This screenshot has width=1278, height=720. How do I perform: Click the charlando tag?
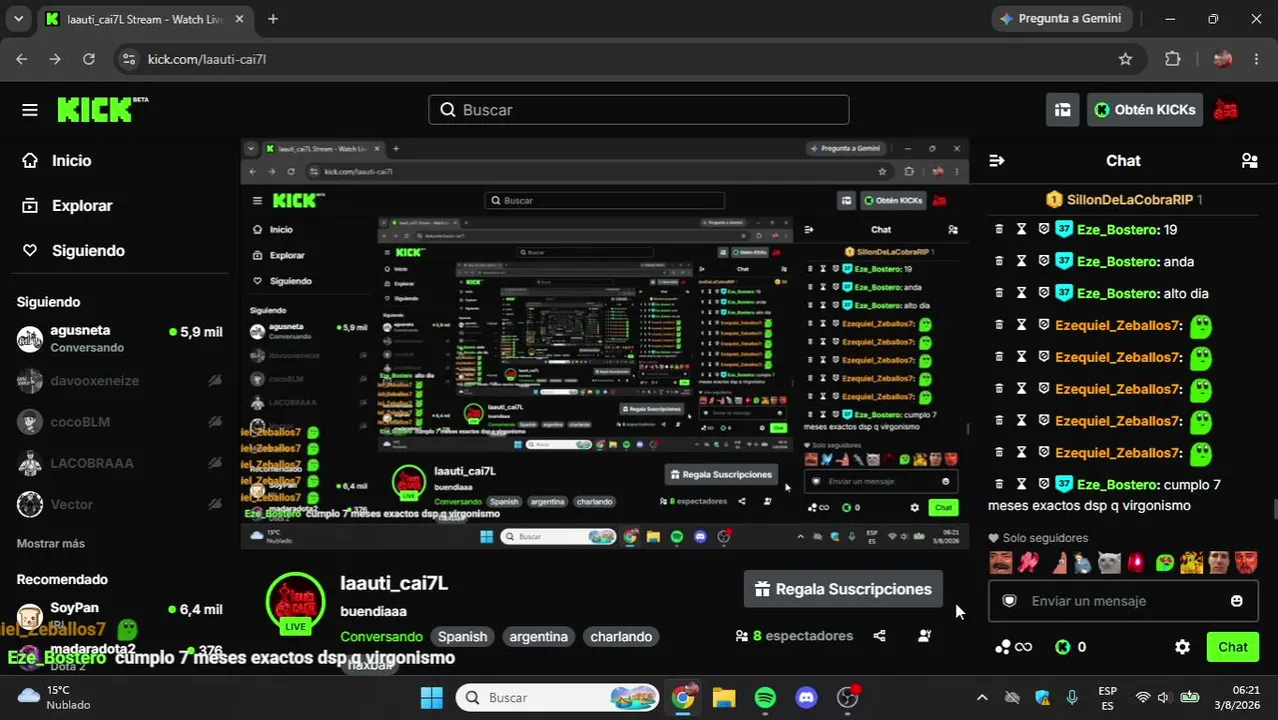621,636
